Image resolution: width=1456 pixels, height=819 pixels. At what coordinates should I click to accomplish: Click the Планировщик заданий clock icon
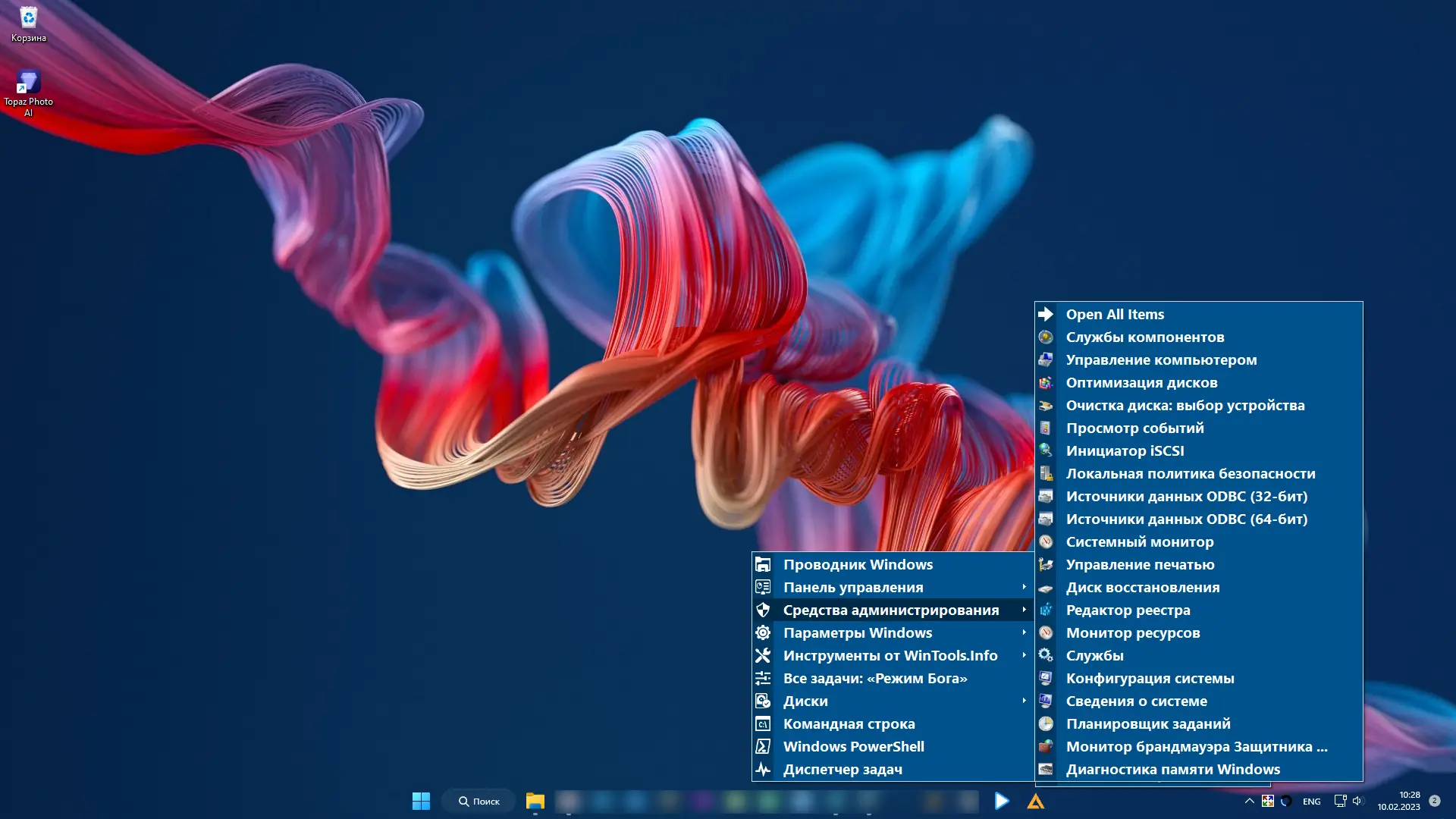point(1046,723)
